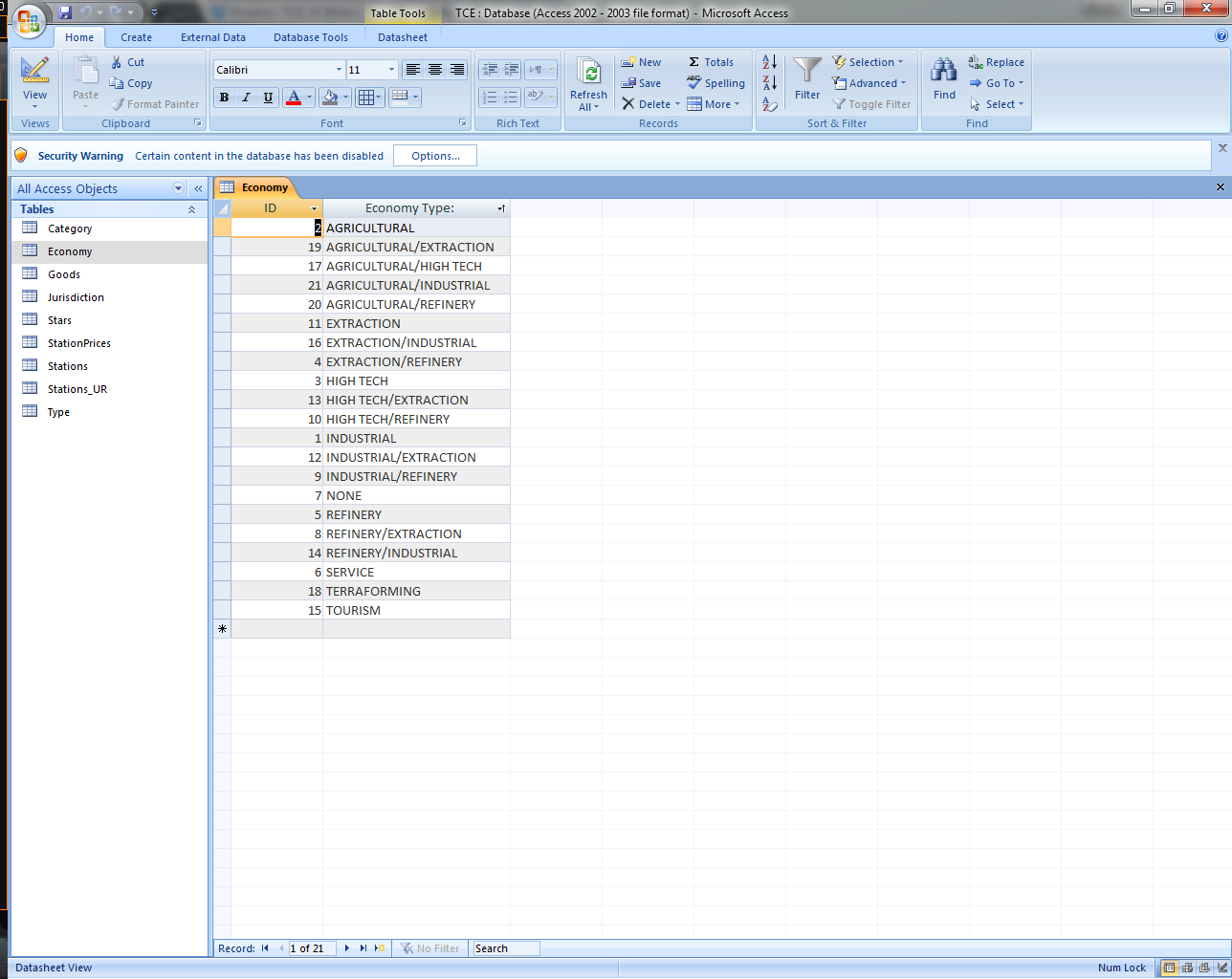
Task: Create a New record
Action: click(641, 62)
